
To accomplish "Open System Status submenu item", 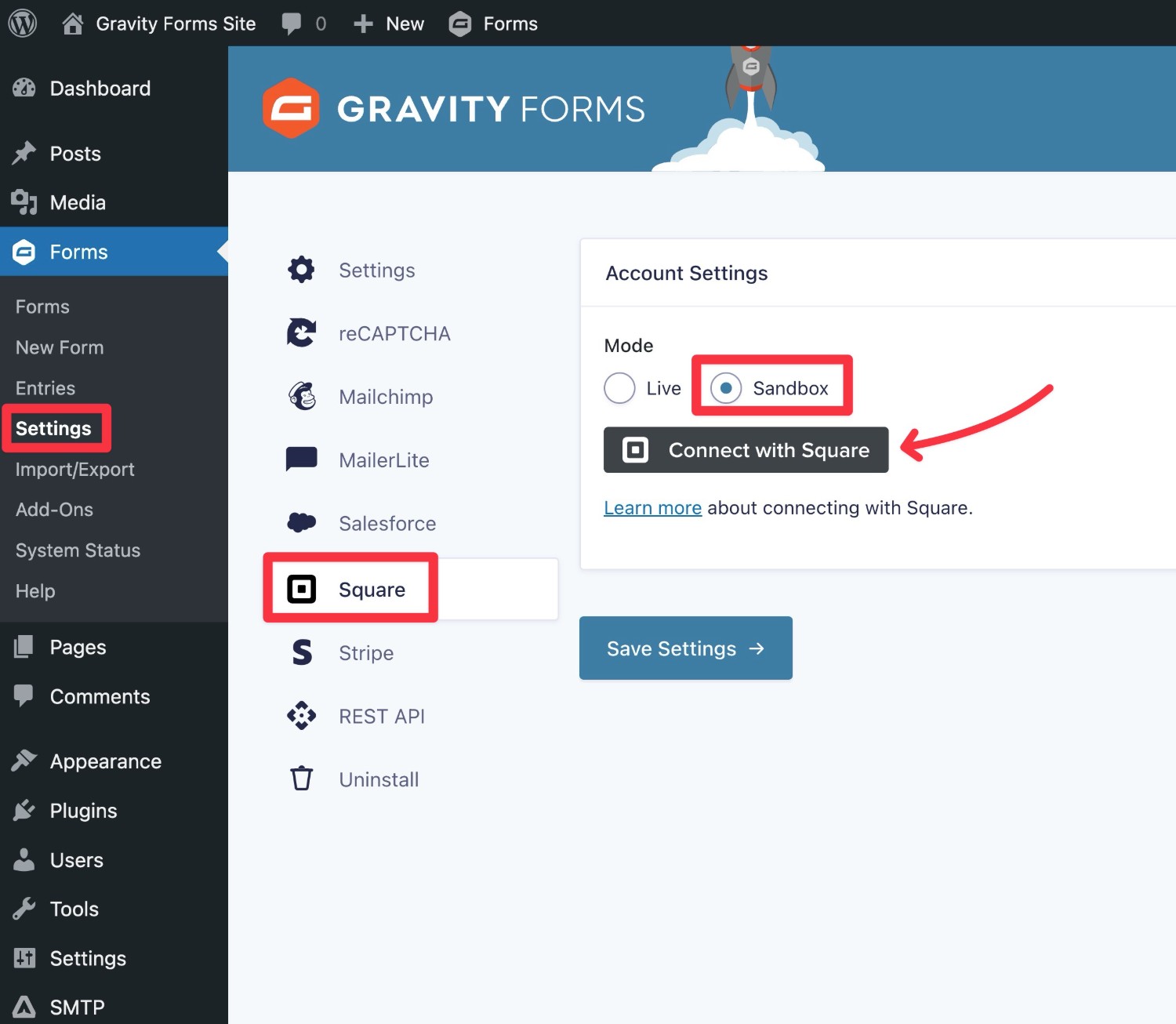I will (x=78, y=550).
